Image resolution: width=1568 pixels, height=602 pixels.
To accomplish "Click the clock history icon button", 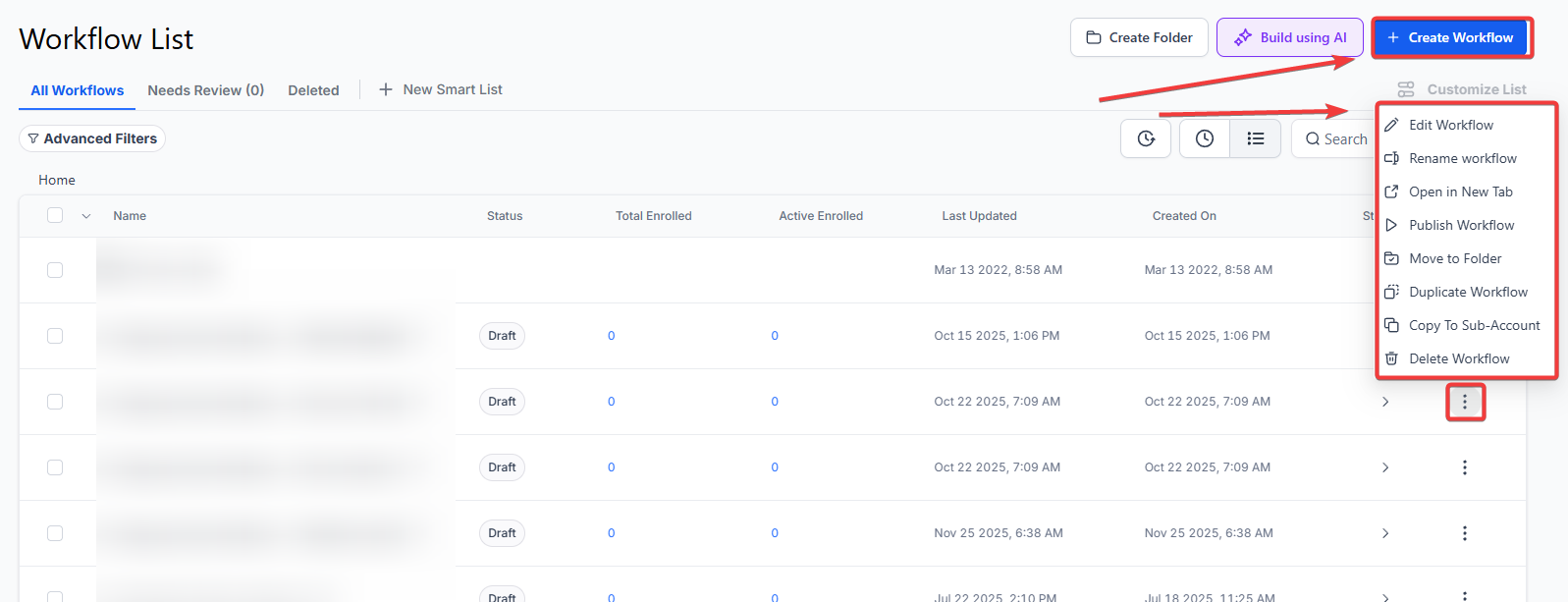I will click(1204, 139).
